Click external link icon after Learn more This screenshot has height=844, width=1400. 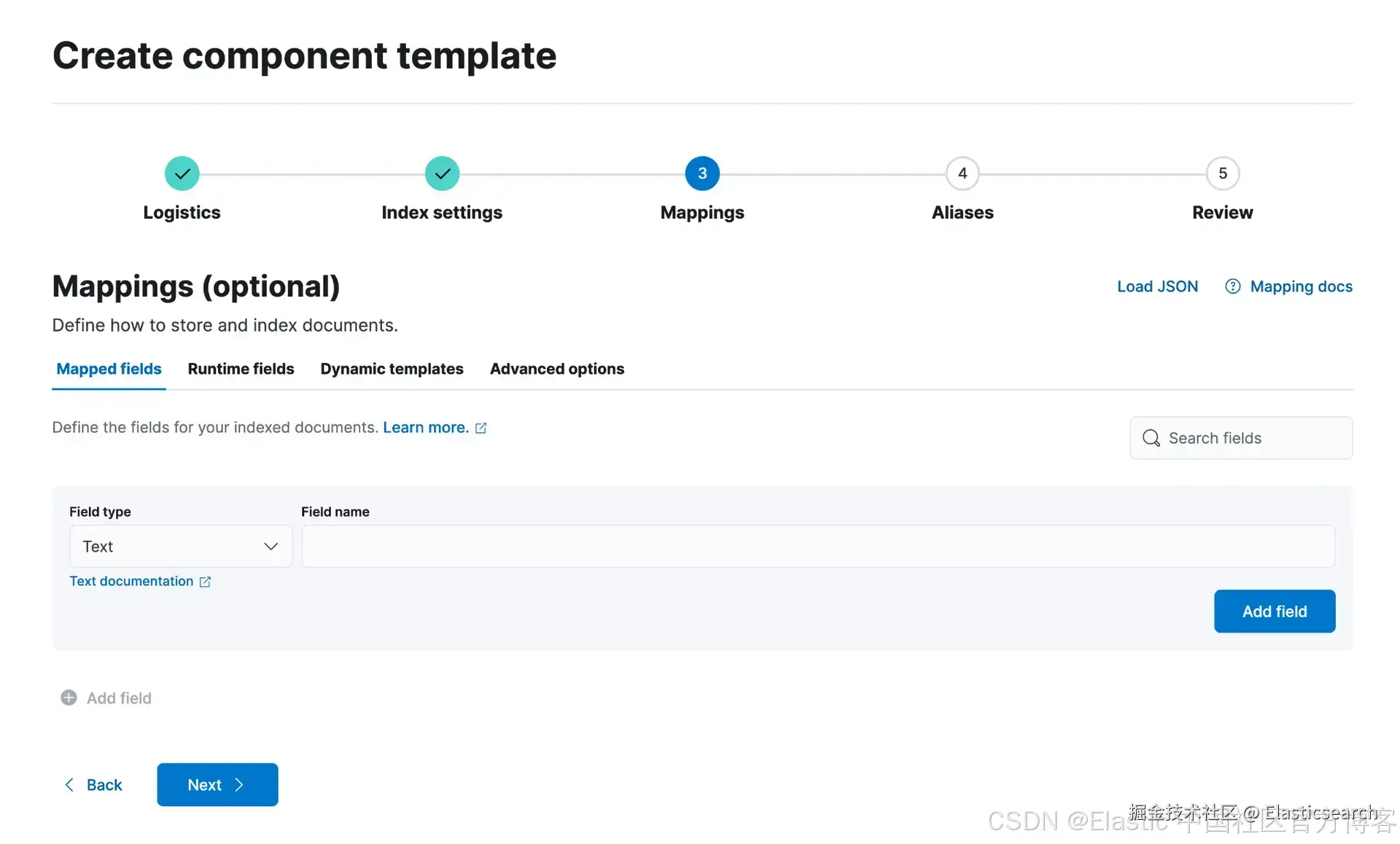(x=481, y=429)
